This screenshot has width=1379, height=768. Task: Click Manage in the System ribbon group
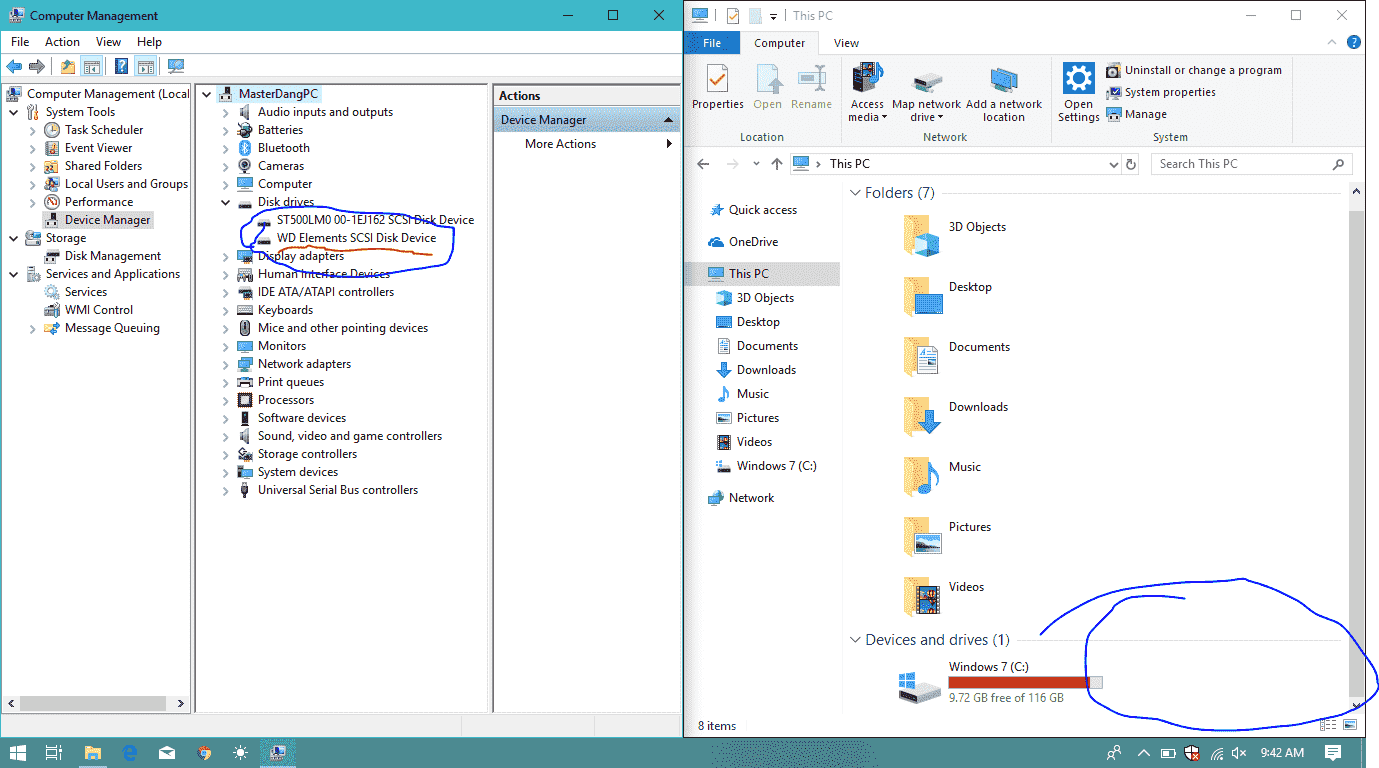click(1137, 114)
